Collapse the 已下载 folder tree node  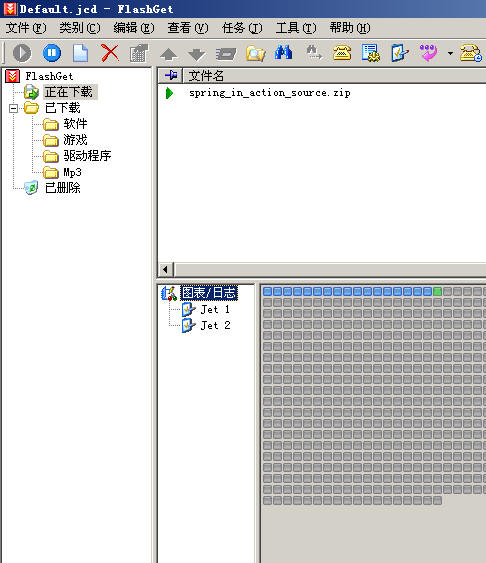pyautogui.click(x=13, y=108)
